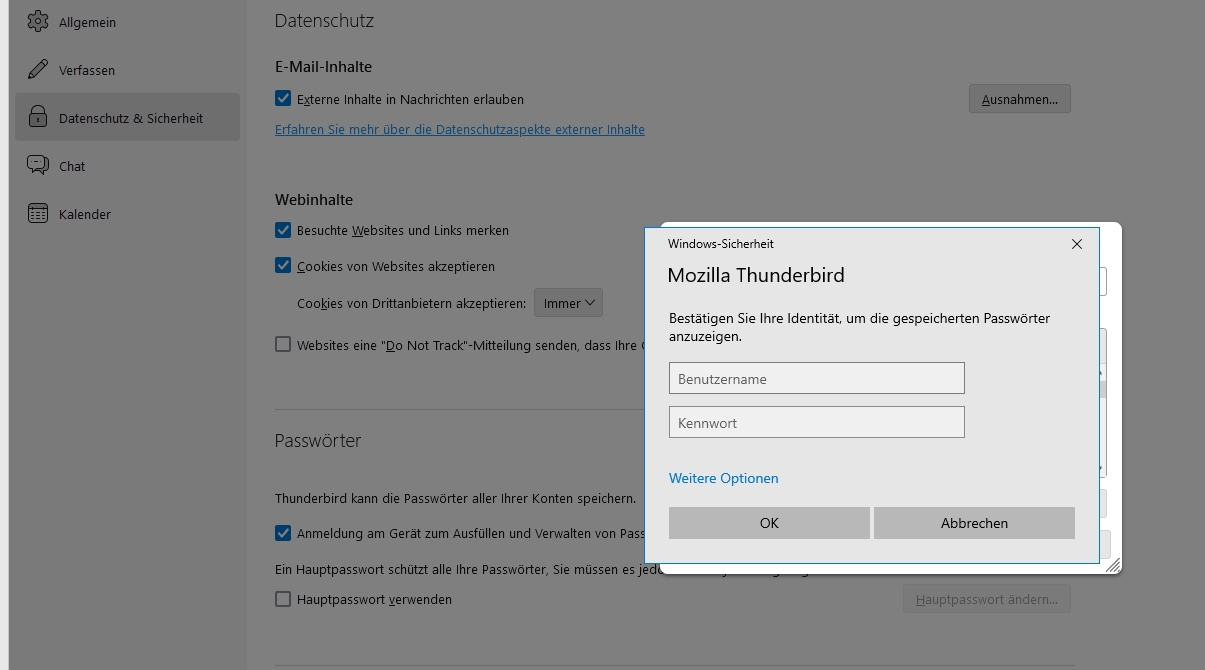Click the Kalender grid icon
Screen dimensions: 1205x670
38,213
